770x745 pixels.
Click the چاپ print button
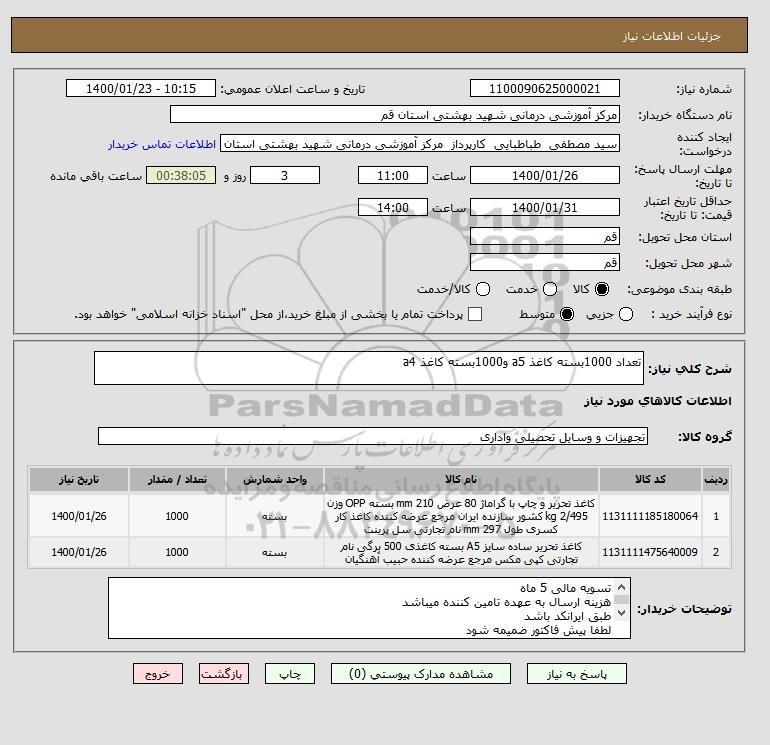[x=290, y=674]
